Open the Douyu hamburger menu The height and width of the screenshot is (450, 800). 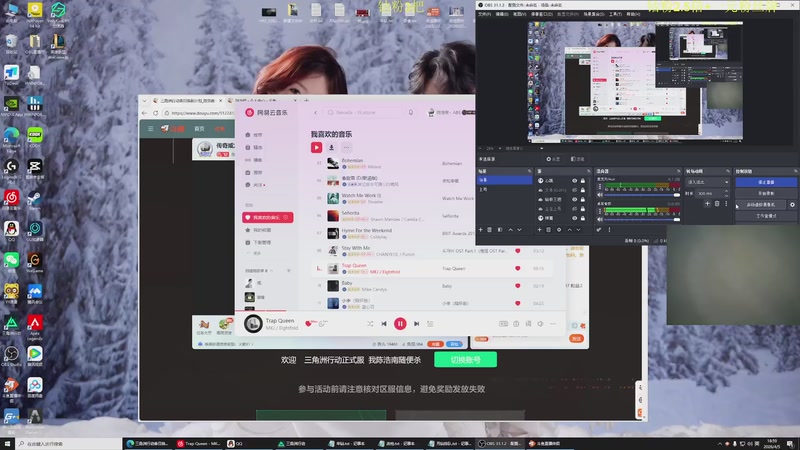point(151,129)
